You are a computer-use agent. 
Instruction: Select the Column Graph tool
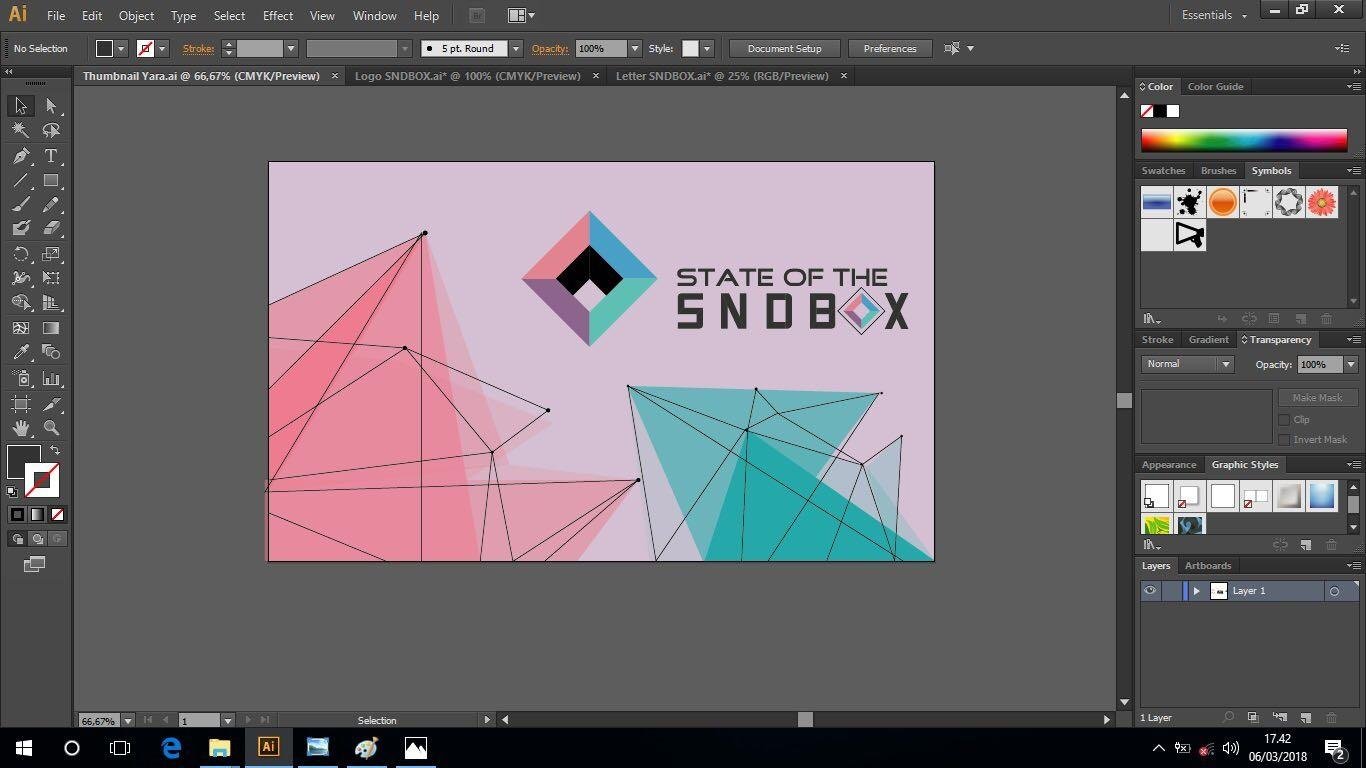tap(51, 379)
